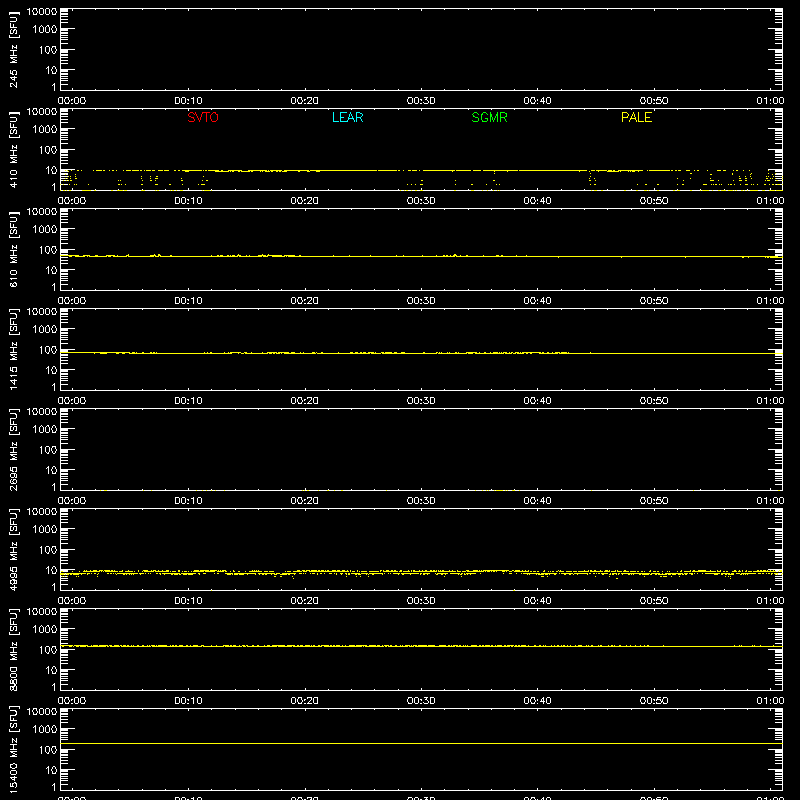Click the 410 MHz [SFU] axis title
The width and height of the screenshot is (800, 800).
[13, 149]
